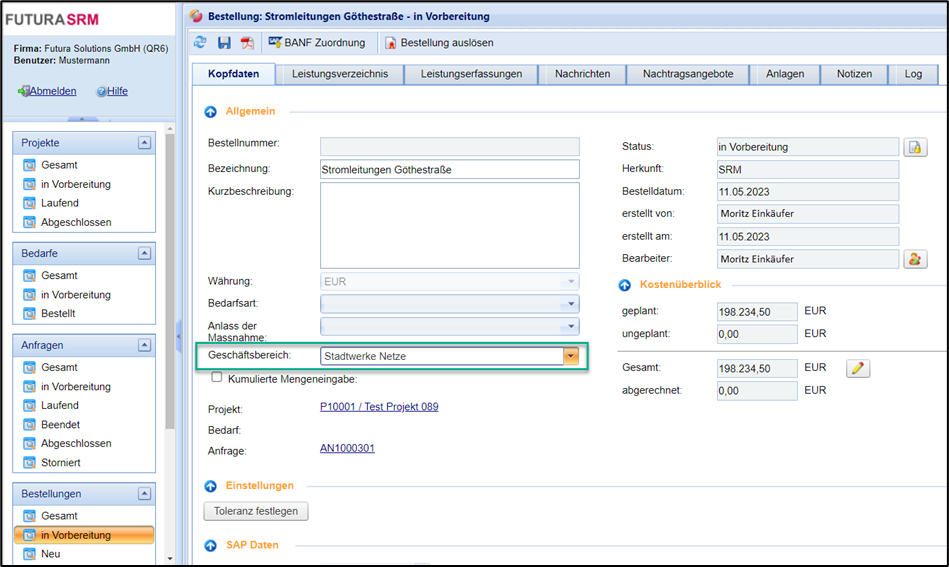Click into the Kurzbeschreibung text area
The image size is (949, 567).
point(449,226)
